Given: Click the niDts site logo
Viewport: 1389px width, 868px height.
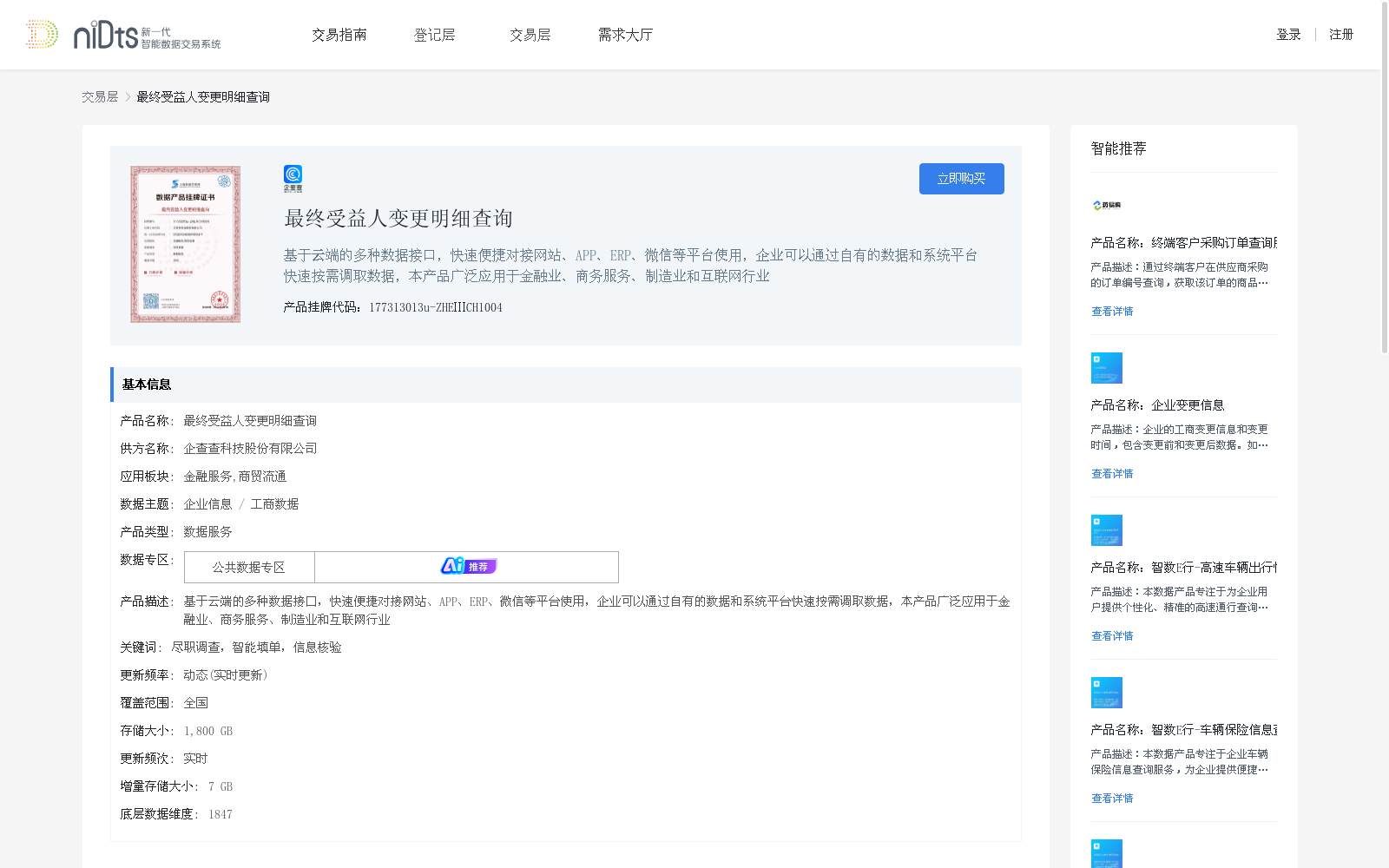Looking at the screenshot, I should pyautogui.click(x=122, y=35).
